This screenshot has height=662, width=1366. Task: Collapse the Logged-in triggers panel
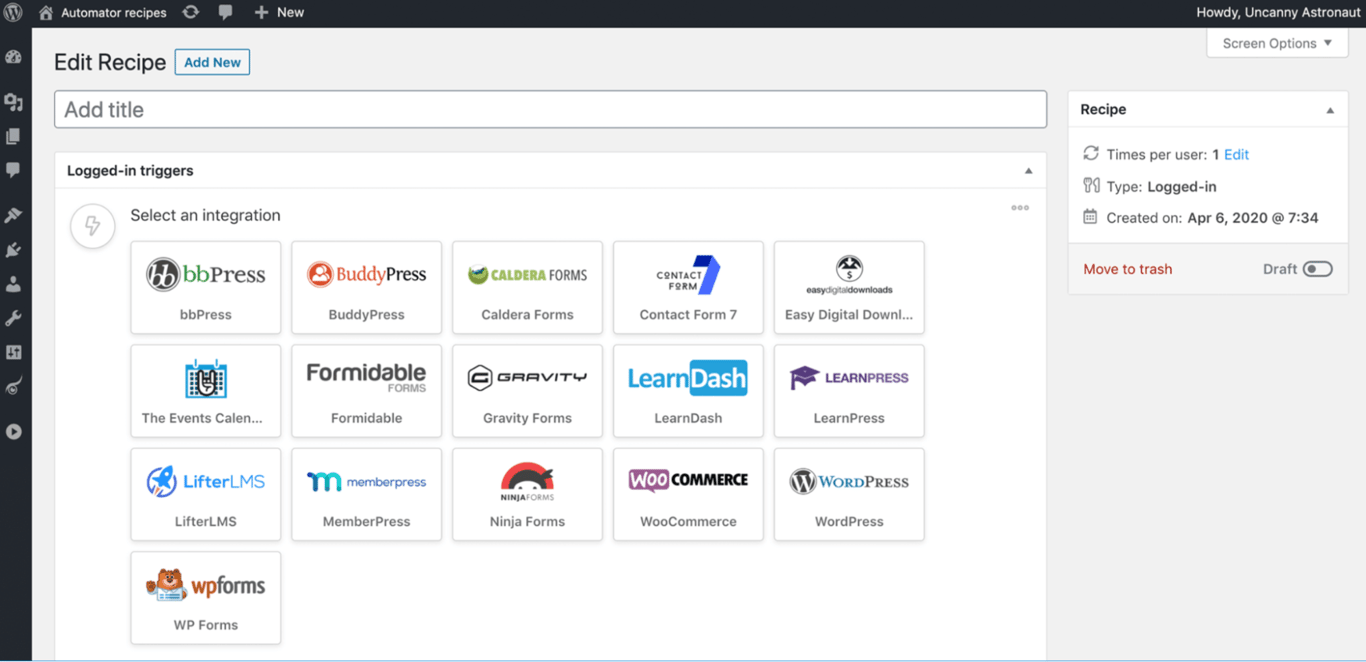tap(1028, 170)
